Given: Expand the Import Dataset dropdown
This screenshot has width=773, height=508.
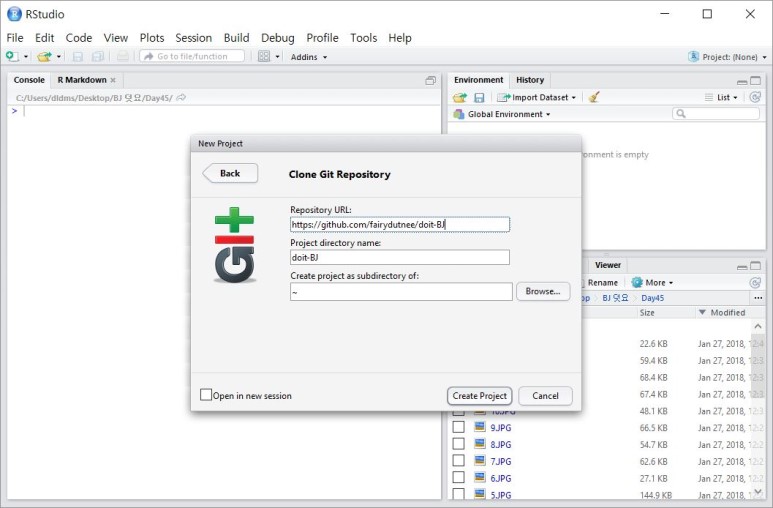Looking at the screenshot, I should click(536, 97).
